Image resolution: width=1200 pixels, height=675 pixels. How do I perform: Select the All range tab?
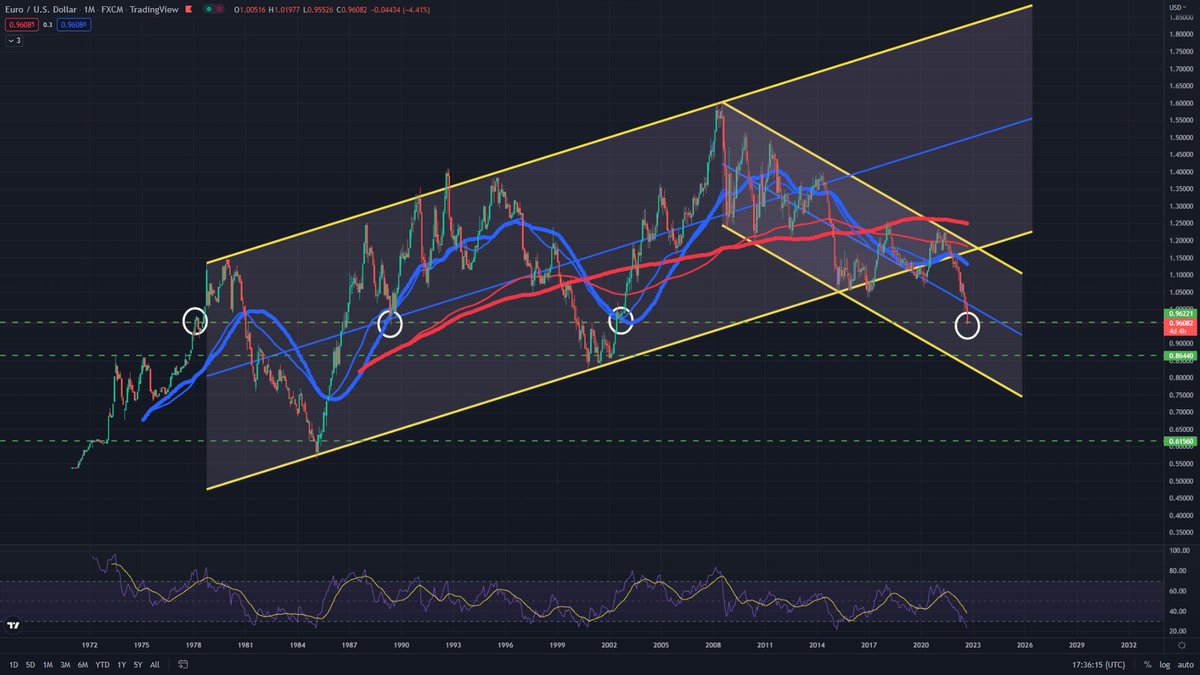coord(155,664)
